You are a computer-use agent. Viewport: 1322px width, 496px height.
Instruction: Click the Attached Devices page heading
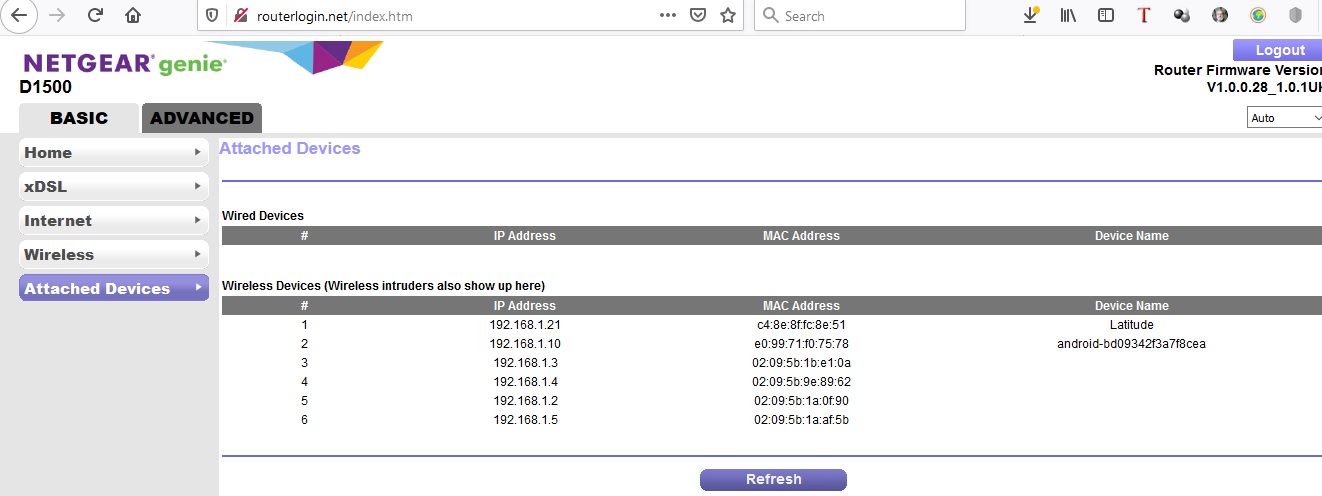click(x=290, y=148)
